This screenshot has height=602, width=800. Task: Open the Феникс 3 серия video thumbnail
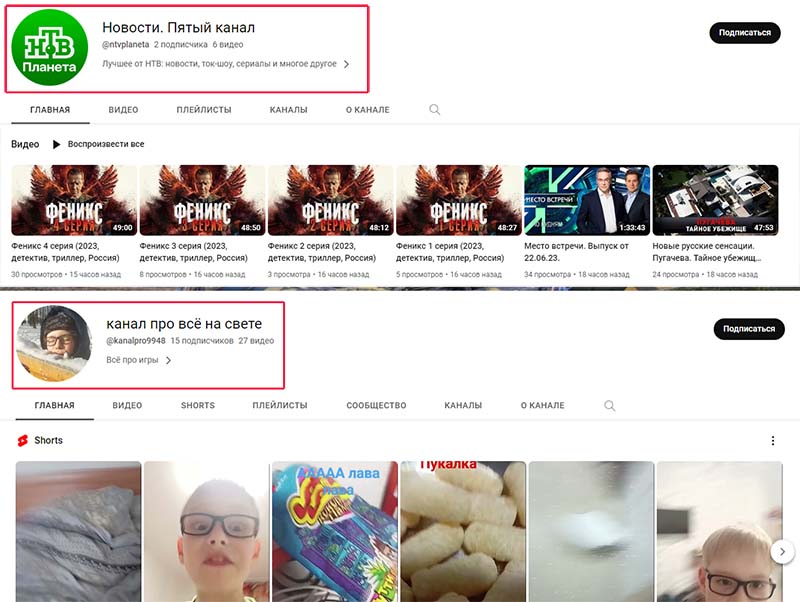coord(202,200)
